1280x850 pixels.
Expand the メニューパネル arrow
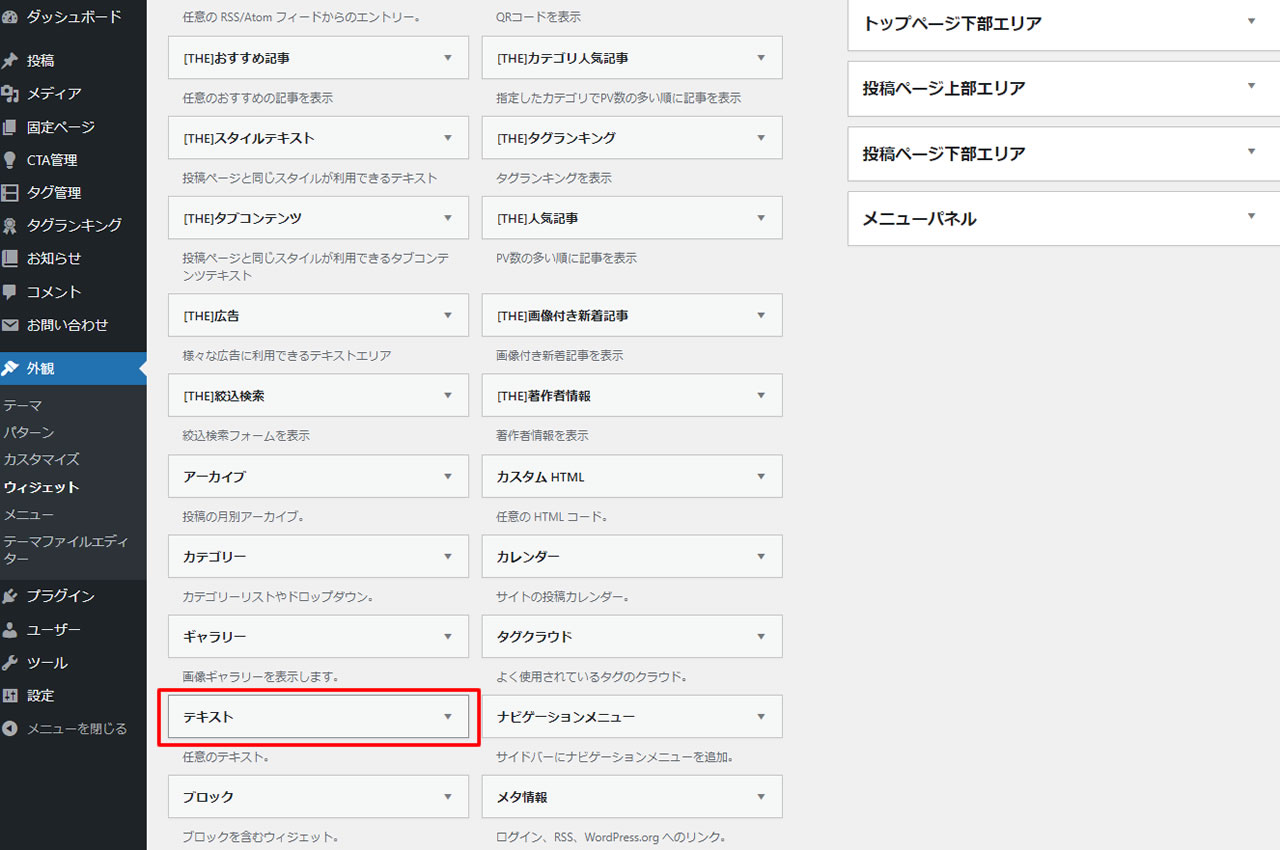click(1251, 216)
